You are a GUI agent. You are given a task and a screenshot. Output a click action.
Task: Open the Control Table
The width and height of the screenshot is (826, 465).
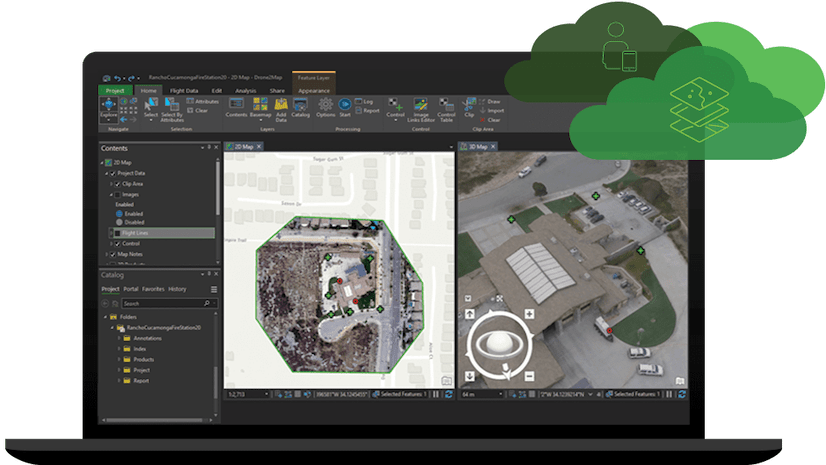[x=446, y=110]
